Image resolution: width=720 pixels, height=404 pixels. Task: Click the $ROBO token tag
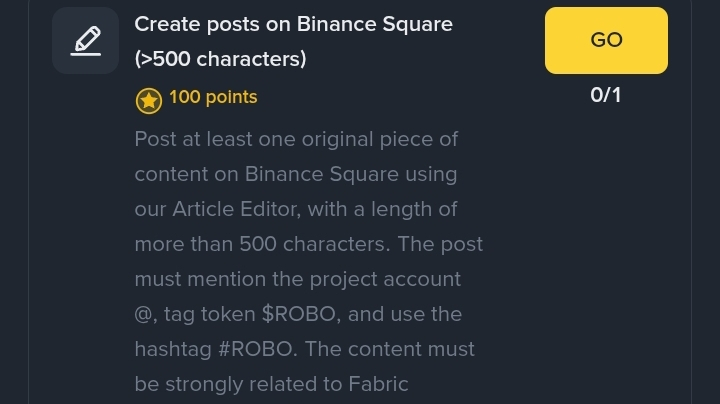[298, 314]
